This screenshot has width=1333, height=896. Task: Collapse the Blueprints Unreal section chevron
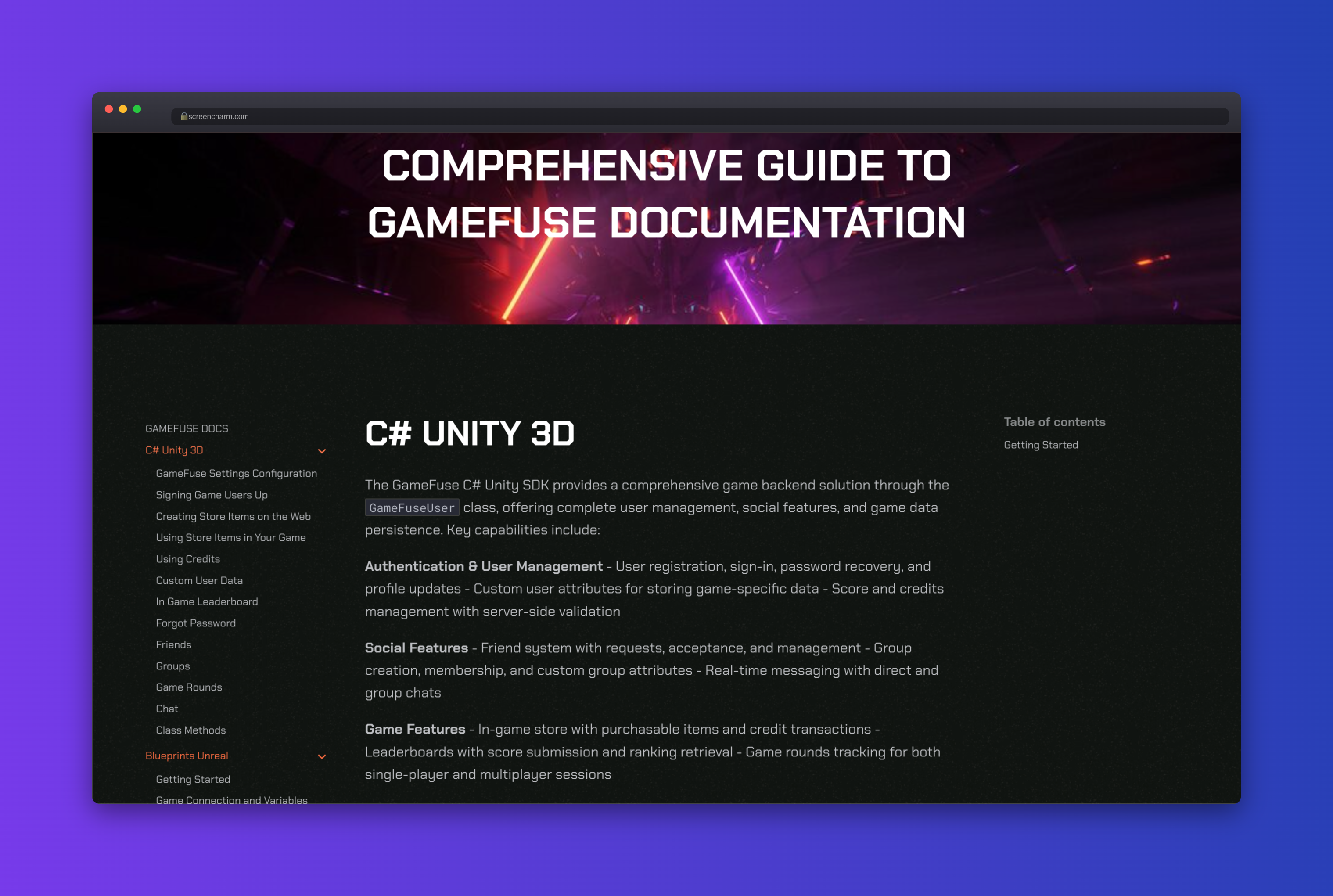(x=322, y=756)
